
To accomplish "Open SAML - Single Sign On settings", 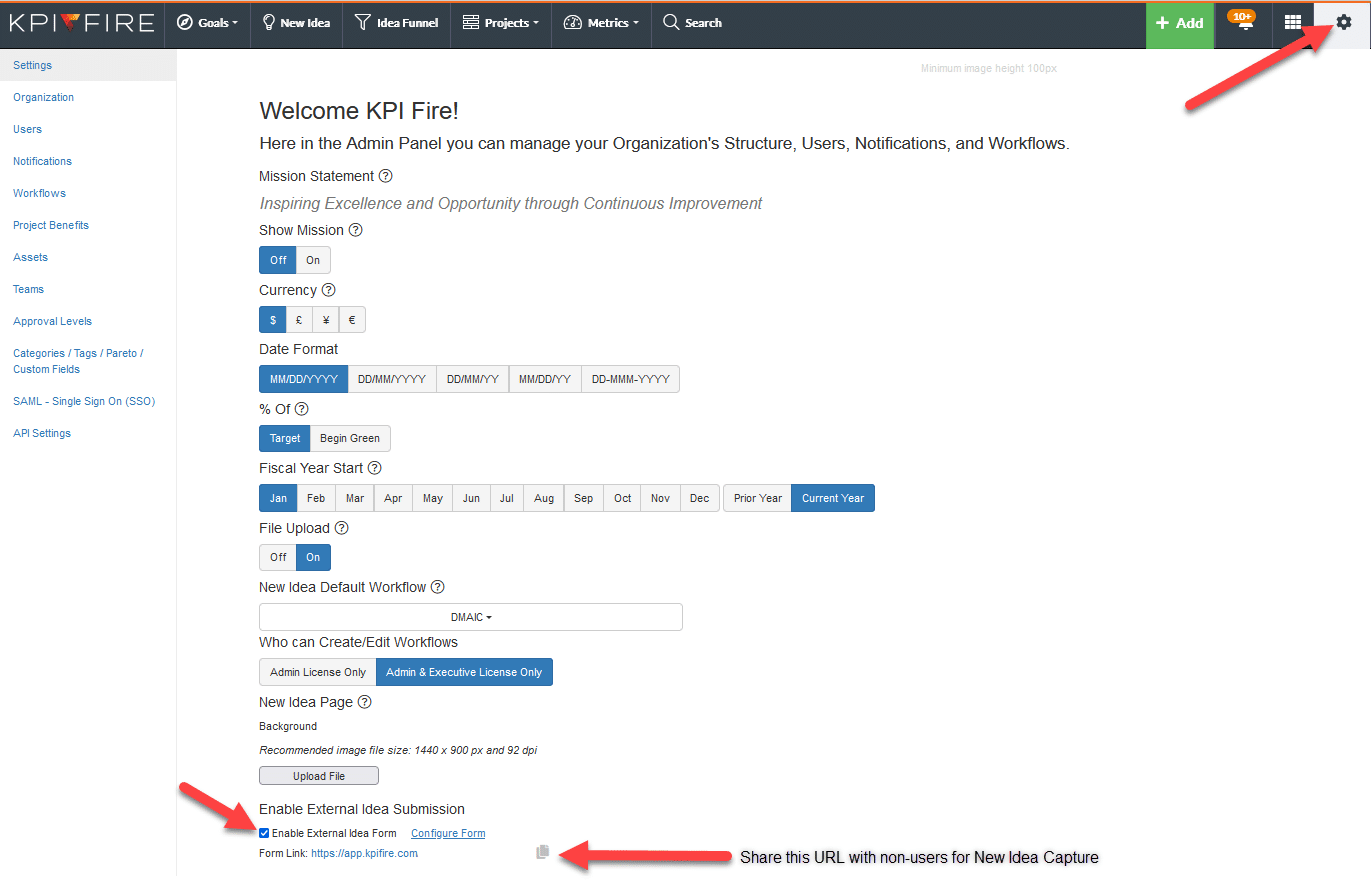I will click(84, 401).
